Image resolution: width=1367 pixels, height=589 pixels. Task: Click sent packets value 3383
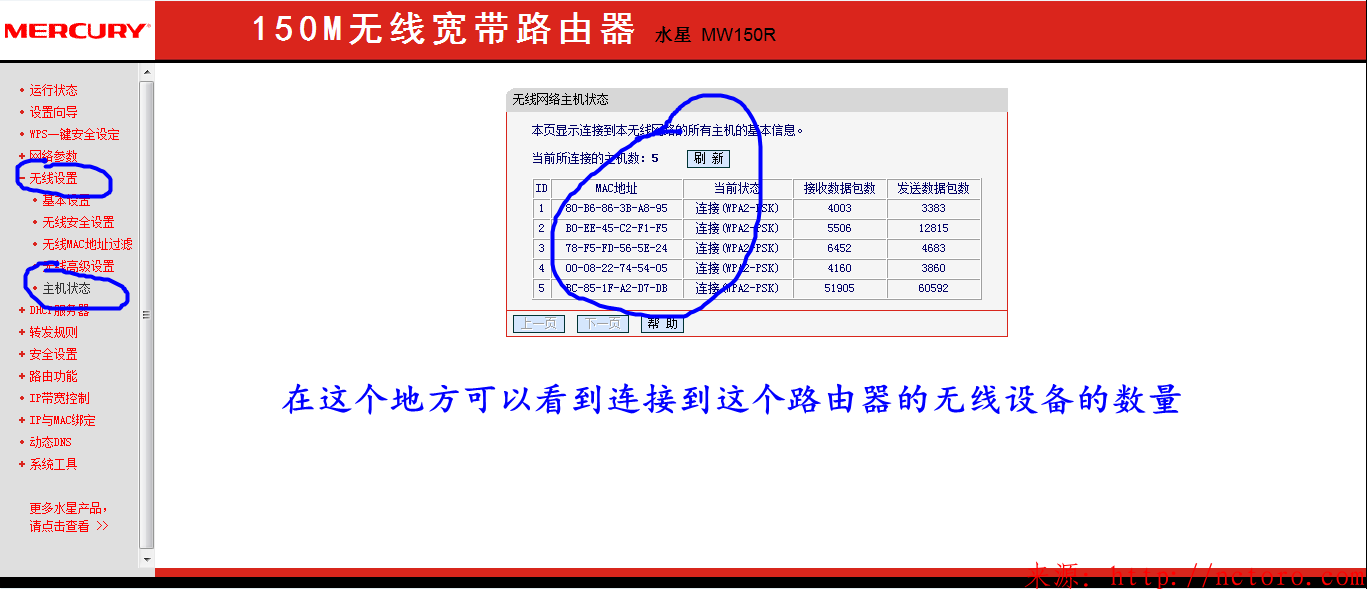pyautogui.click(x=934, y=208)
